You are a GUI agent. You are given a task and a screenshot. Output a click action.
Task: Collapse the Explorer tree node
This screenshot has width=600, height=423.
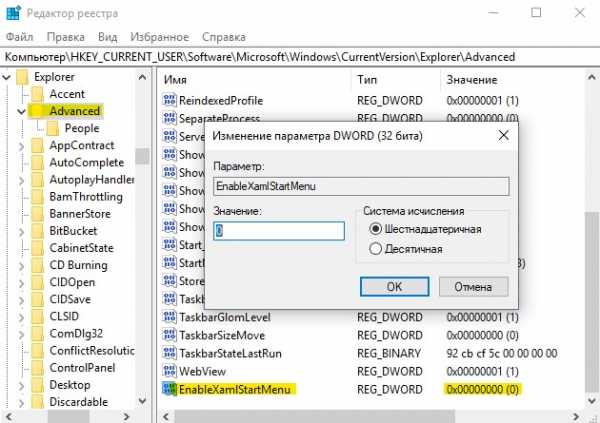coord(7,77)
